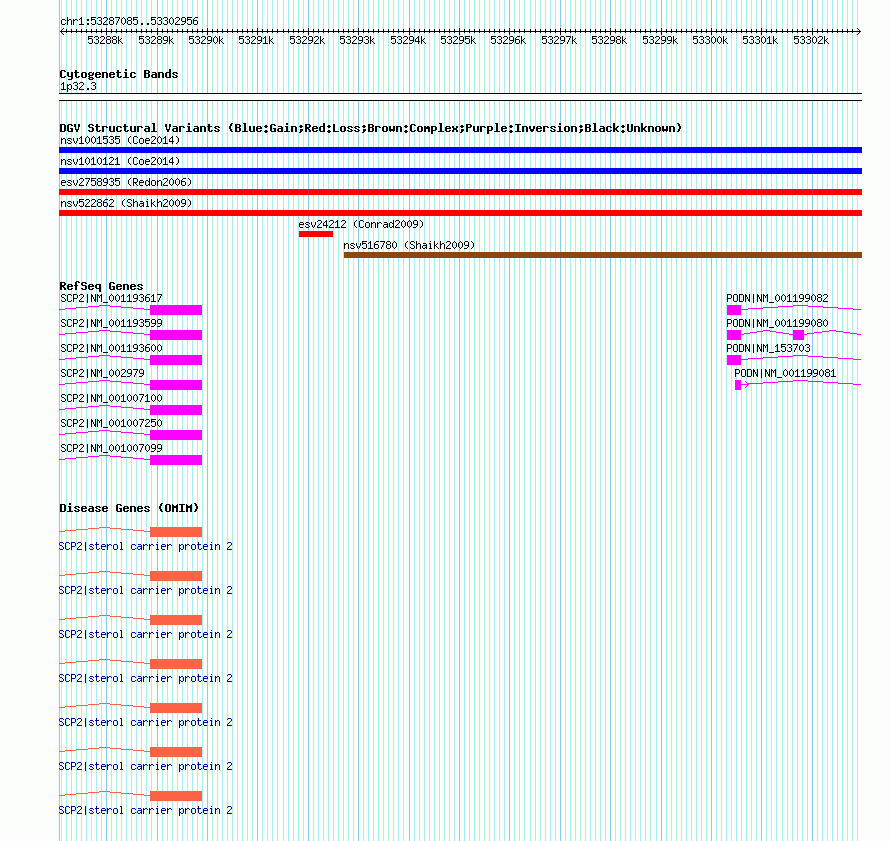Click the DGV Structural Variants track title

click(x=371, y=128)
